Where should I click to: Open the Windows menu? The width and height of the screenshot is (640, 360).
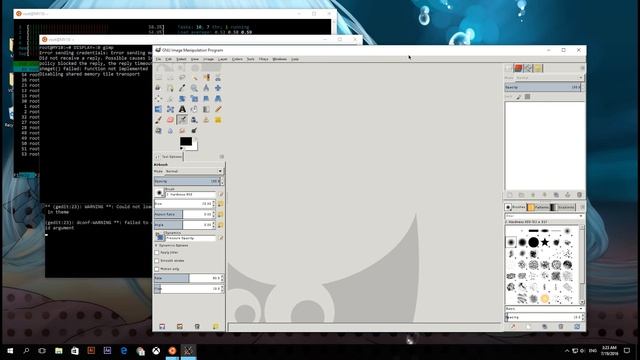click(280, 59)
